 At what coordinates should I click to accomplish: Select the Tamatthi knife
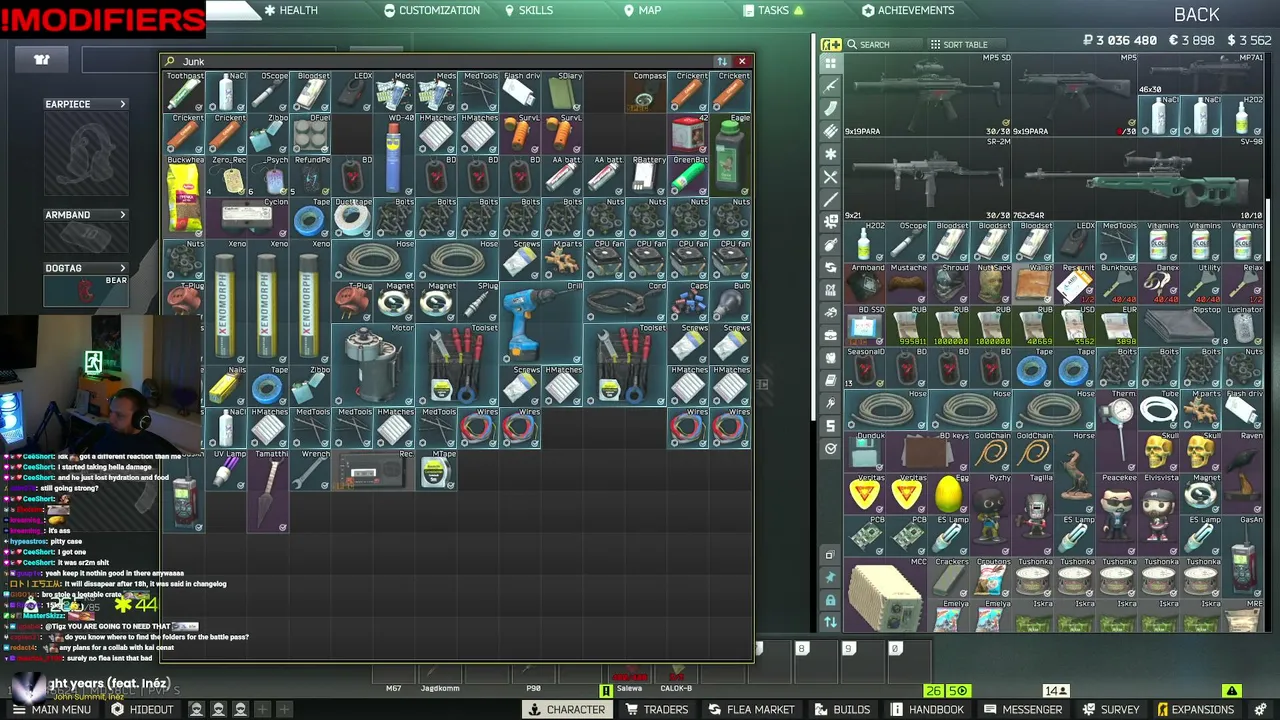268,491
